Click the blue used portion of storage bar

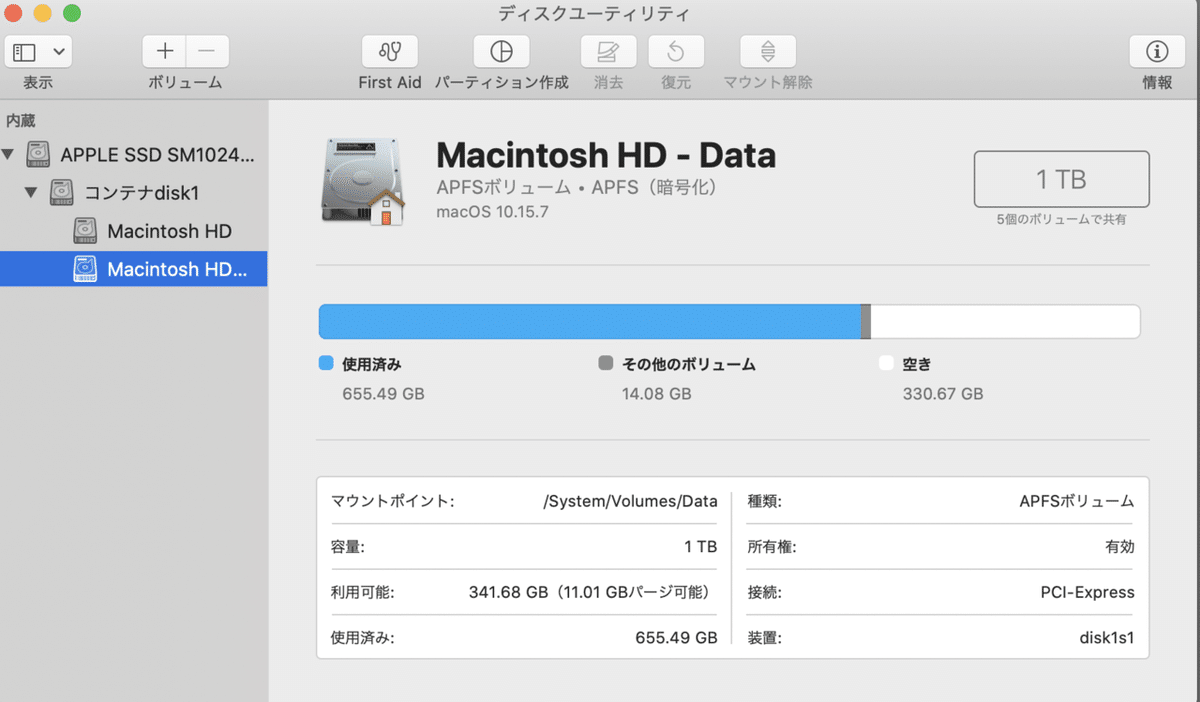tap(590, 321)
